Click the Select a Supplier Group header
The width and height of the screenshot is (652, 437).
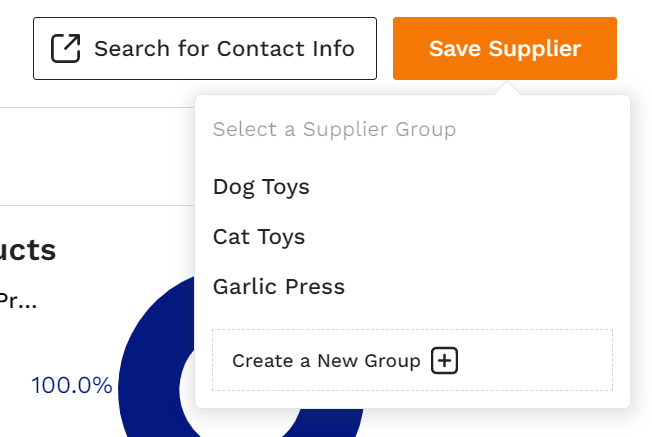click(334, 129)
